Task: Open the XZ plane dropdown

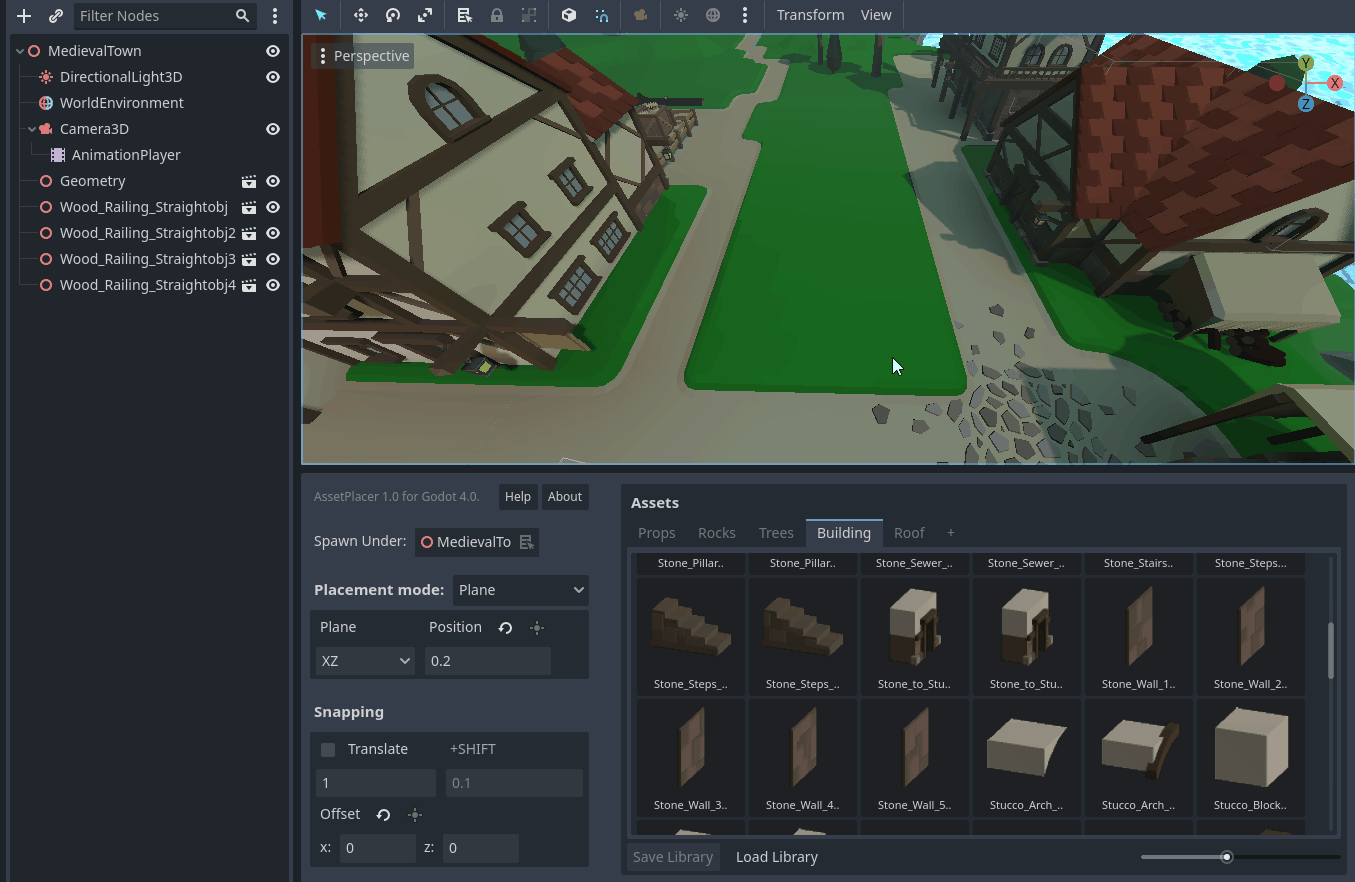Action: tap(365, 661)
